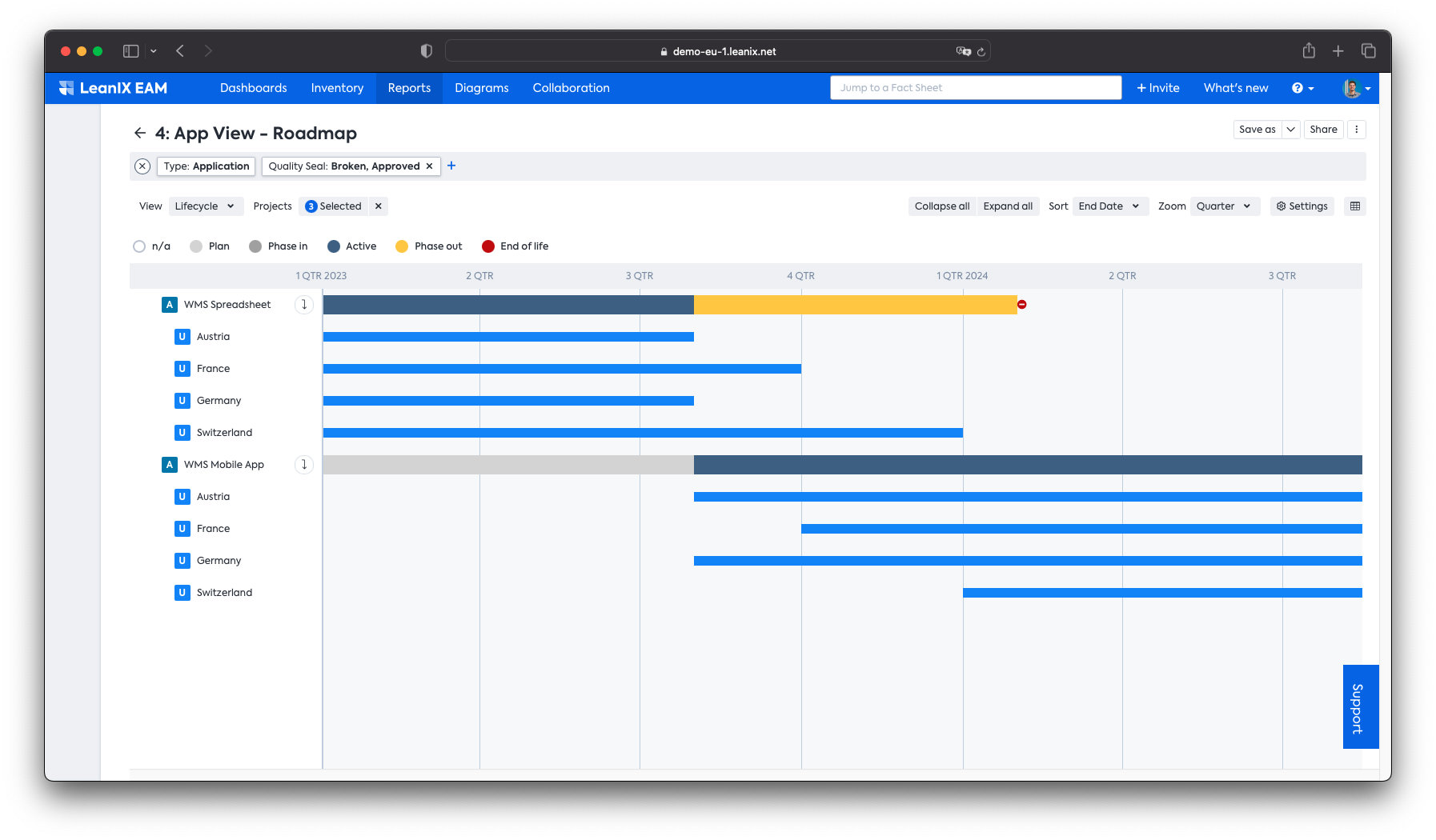Open the Reports menu
Viewport: 1436px width, 840px height.
click(409, 88)
